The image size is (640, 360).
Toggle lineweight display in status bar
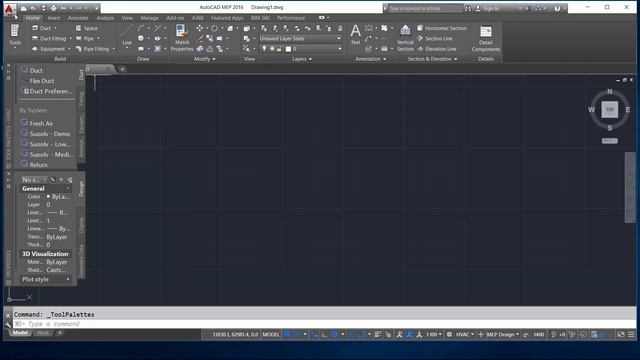[x=378, y=334]
